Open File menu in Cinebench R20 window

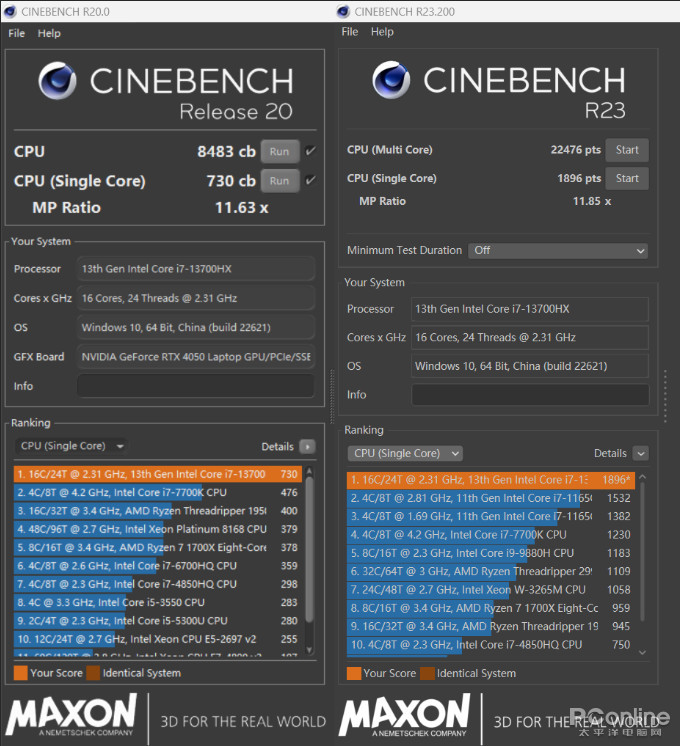17,33
